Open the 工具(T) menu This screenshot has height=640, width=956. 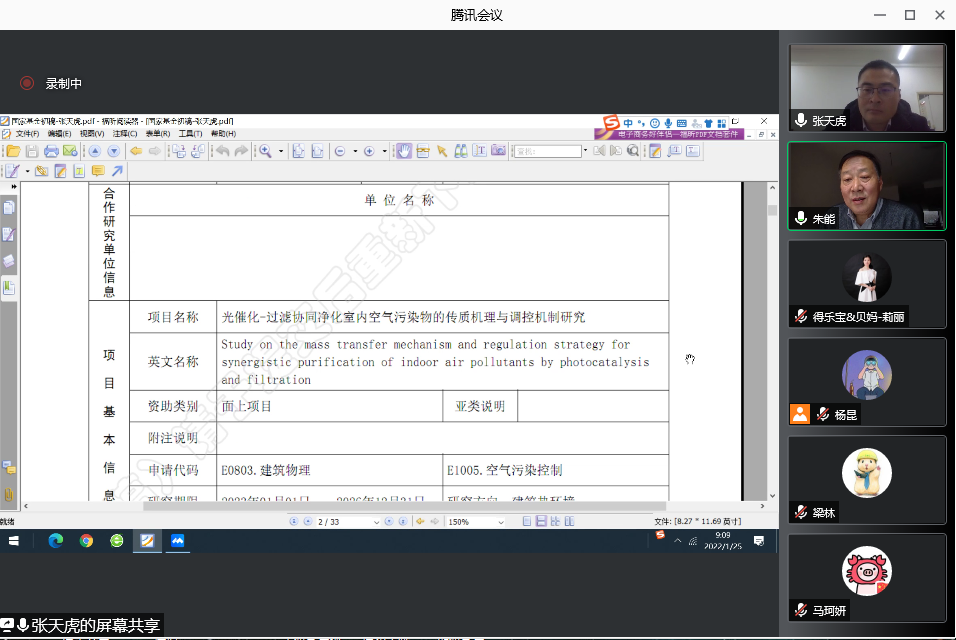[x=190, y=133]
